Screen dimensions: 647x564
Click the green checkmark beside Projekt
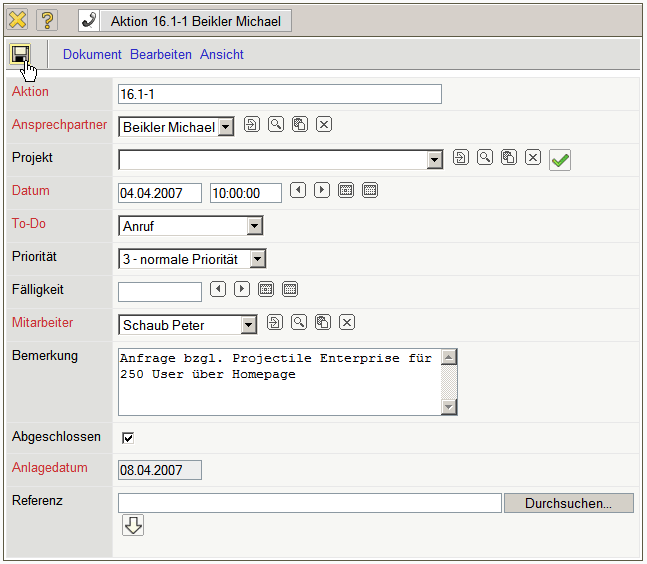click(560, 160)
